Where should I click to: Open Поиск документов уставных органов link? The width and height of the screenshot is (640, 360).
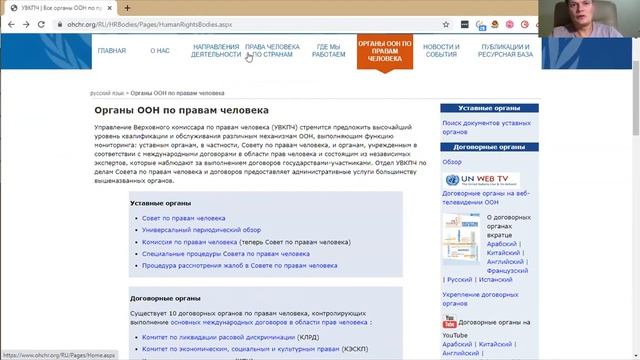pos(487,127)
